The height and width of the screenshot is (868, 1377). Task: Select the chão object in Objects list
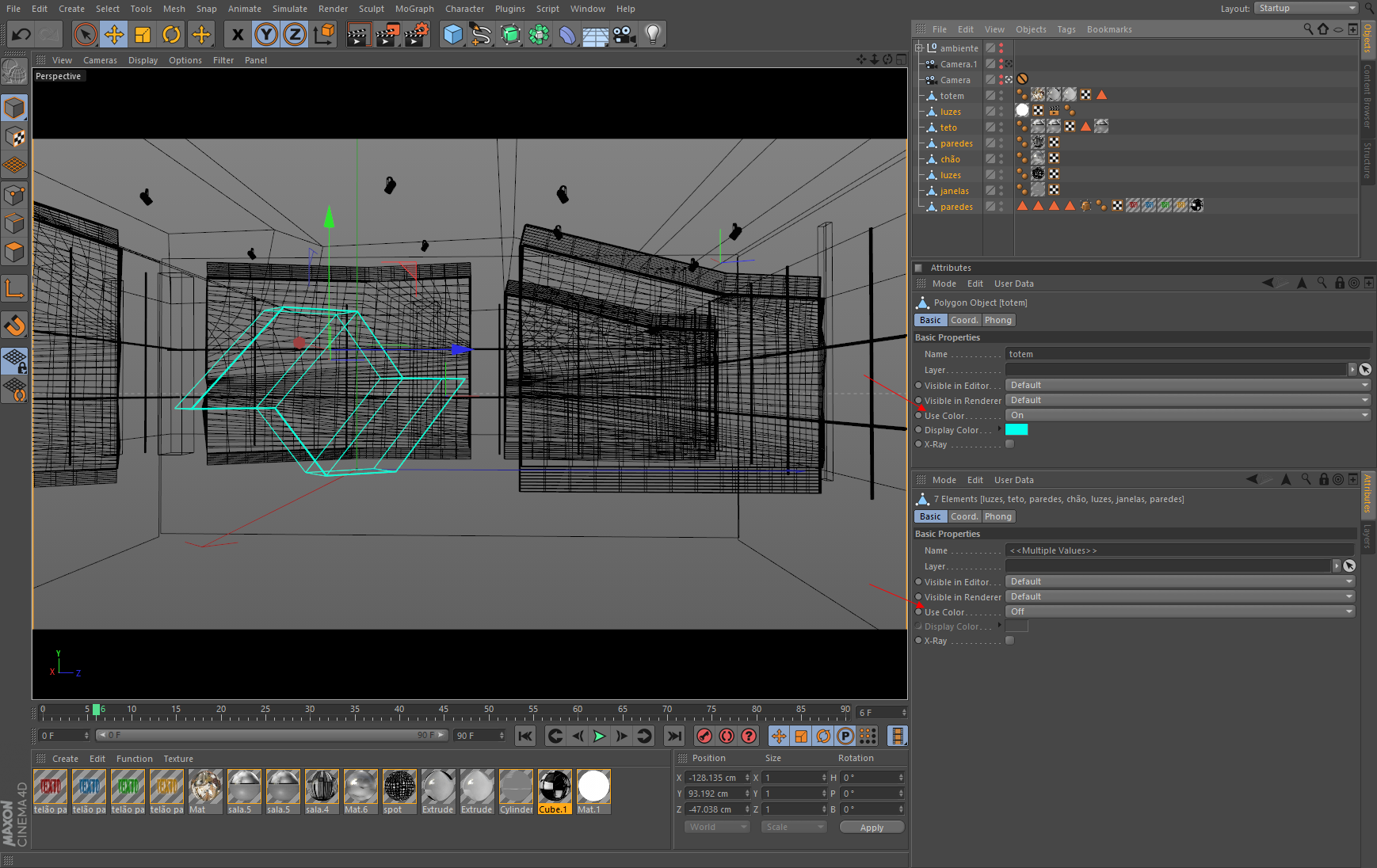pyautogui.click(x=950, y=159)
